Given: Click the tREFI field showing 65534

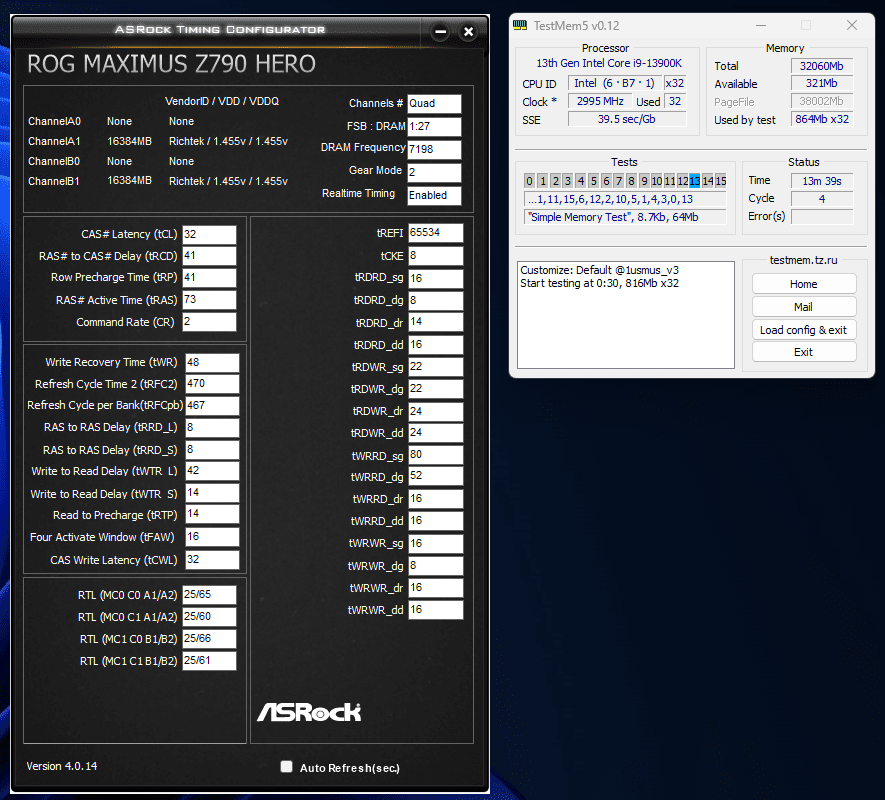Looking at the screenshot, I should pos(435,233).
